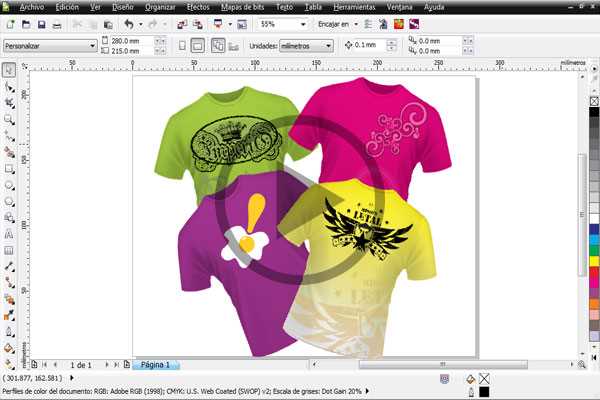
Task: Select the Pick tool arrow
Action: (x=8, y=70)
